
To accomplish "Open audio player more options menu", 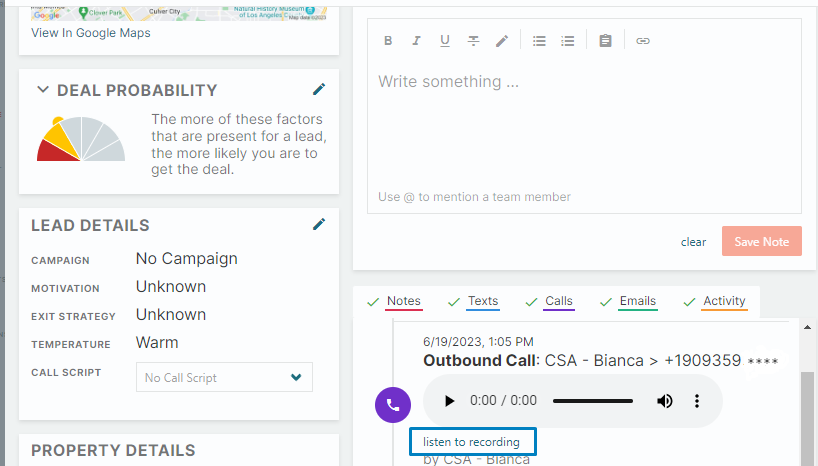I will pos(697,401).
